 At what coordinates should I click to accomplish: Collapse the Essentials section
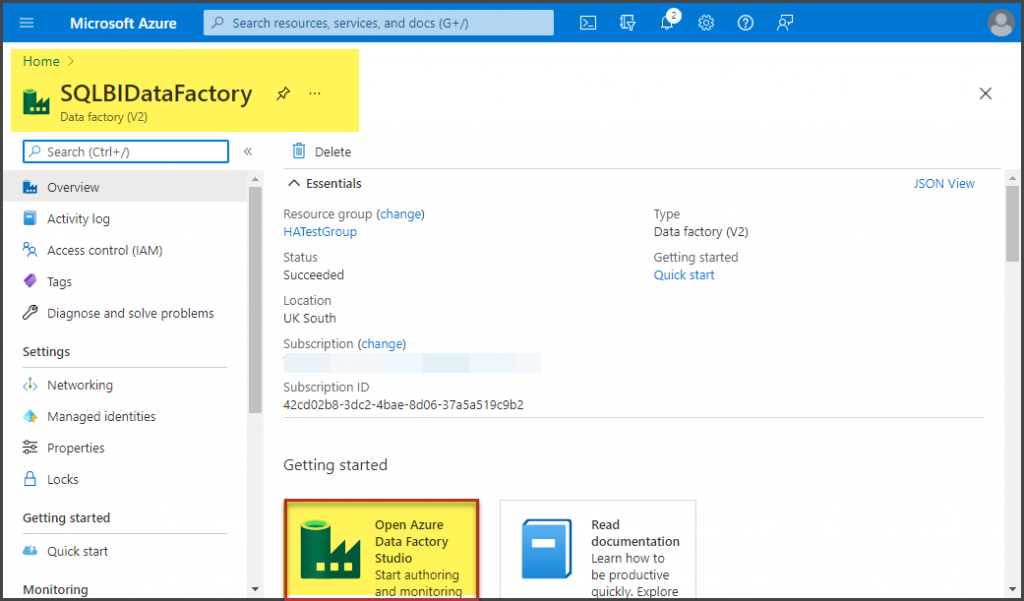pyautogui.click(x=294, y=184)
